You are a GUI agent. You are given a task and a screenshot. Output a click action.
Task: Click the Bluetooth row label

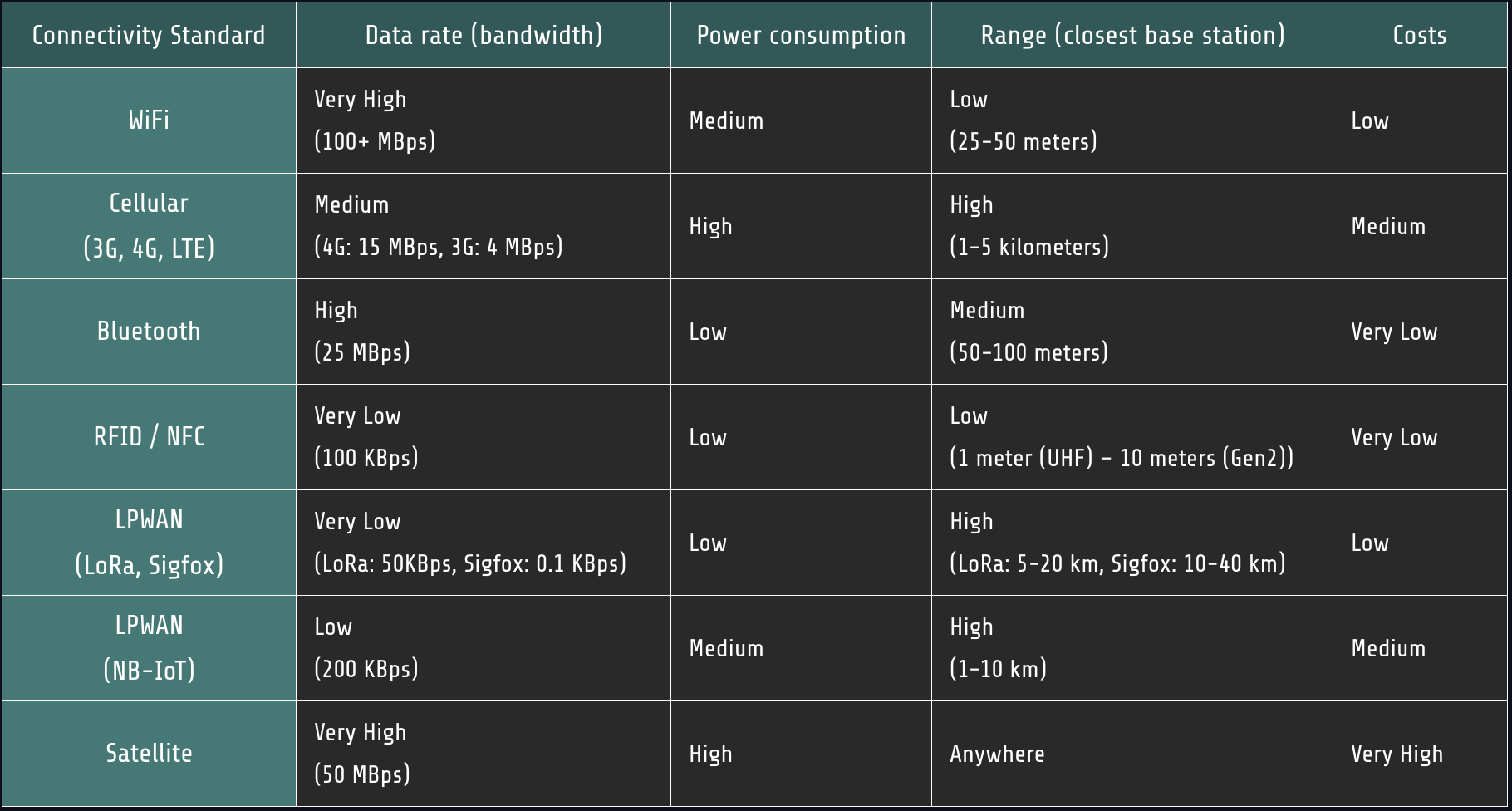(x=149, y=332)
